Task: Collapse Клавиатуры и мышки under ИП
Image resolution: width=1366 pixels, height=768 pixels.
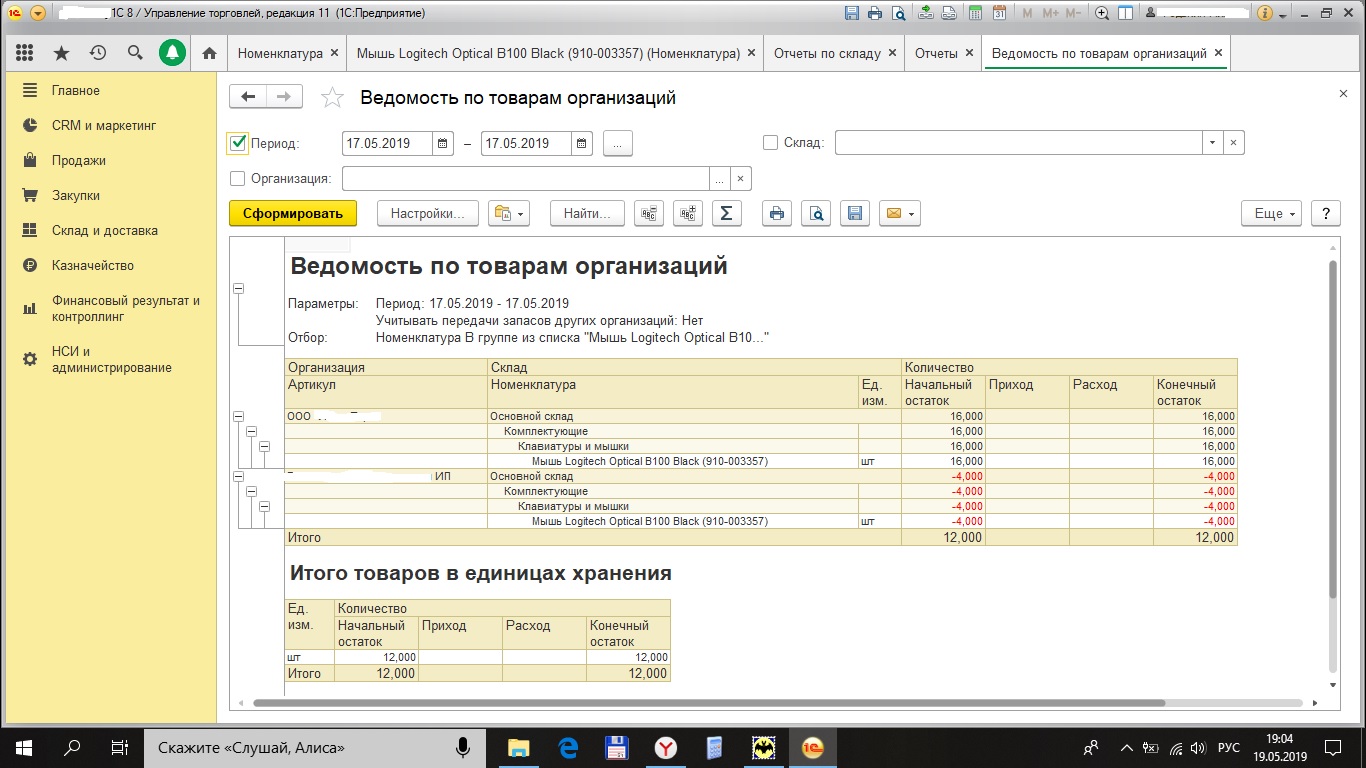Action: [264, 506]
